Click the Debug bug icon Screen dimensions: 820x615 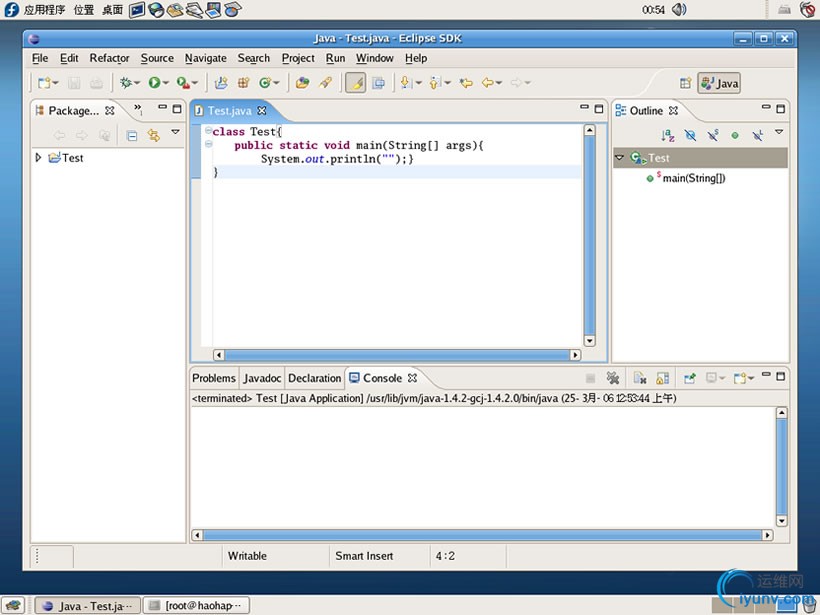click(x=125, y=83)
